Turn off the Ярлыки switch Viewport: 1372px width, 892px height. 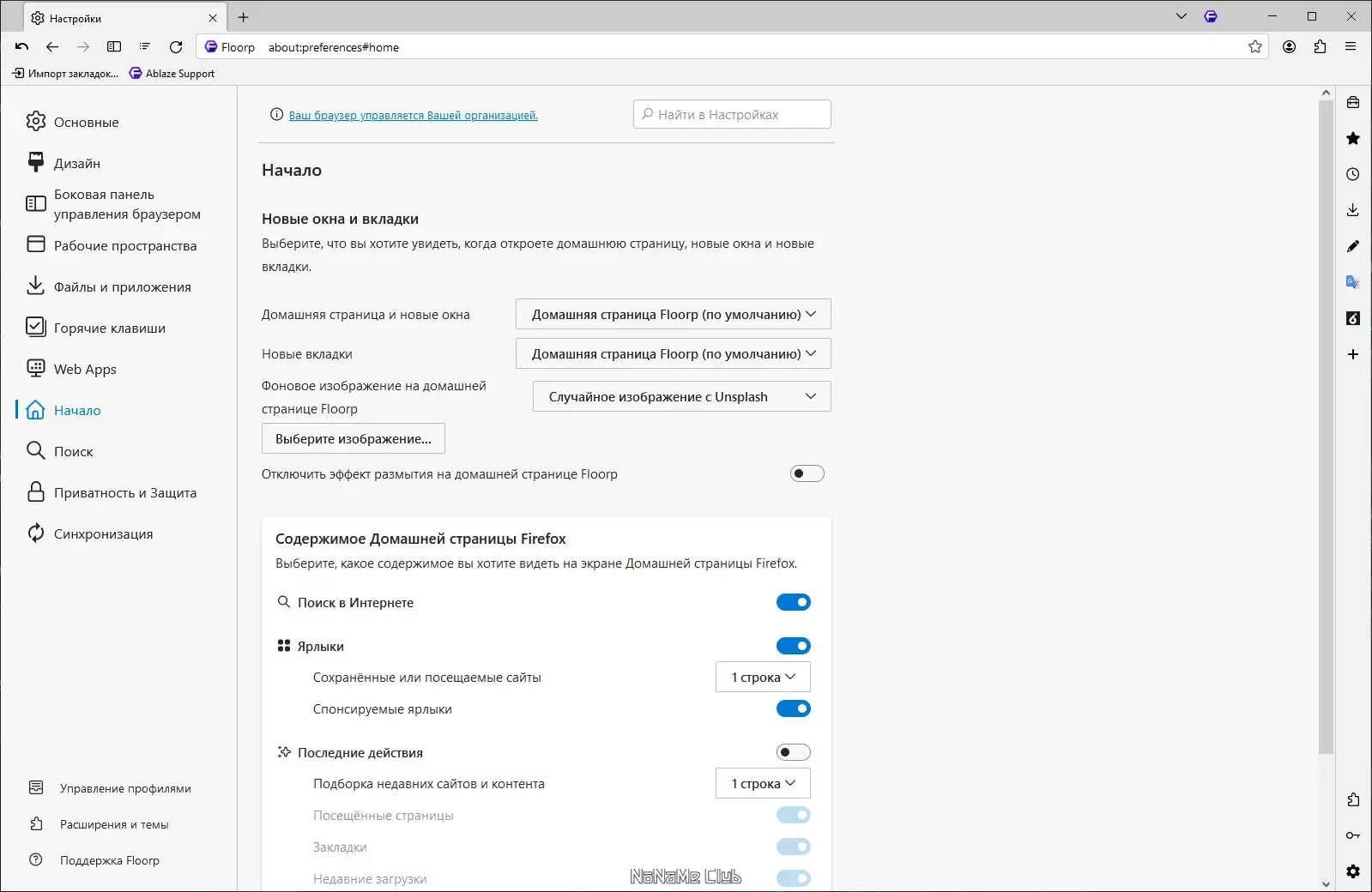coord(794,646)
